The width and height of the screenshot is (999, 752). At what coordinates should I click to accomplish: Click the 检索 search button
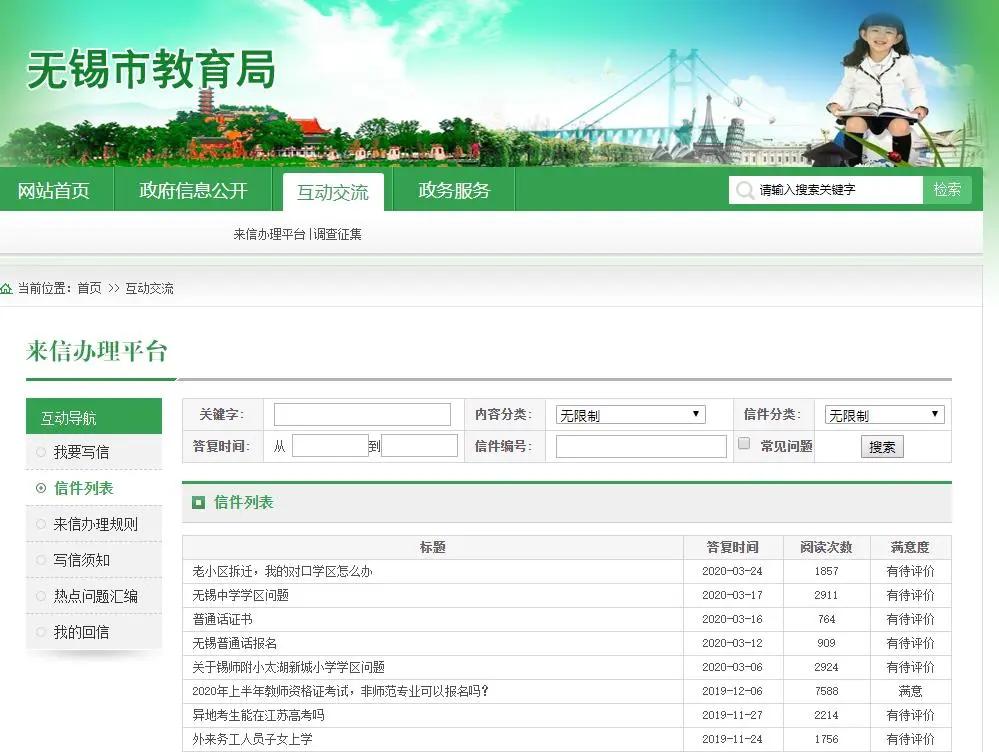pos(945,189)
